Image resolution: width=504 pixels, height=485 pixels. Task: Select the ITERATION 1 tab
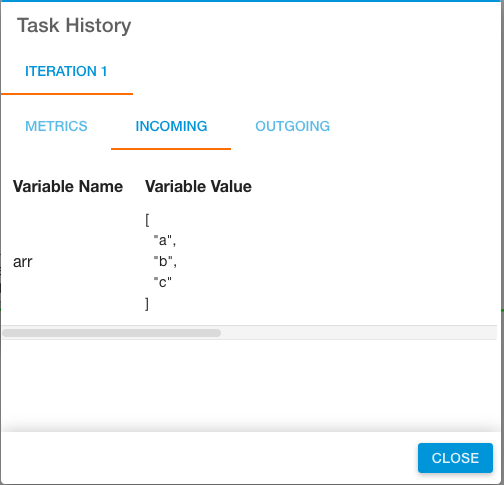(66, 71)
